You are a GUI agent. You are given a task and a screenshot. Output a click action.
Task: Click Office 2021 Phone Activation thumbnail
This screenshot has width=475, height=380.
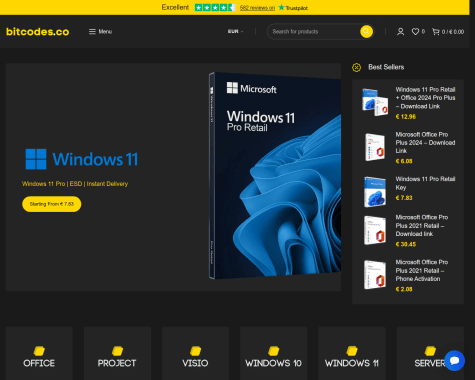tap(375, 275)
